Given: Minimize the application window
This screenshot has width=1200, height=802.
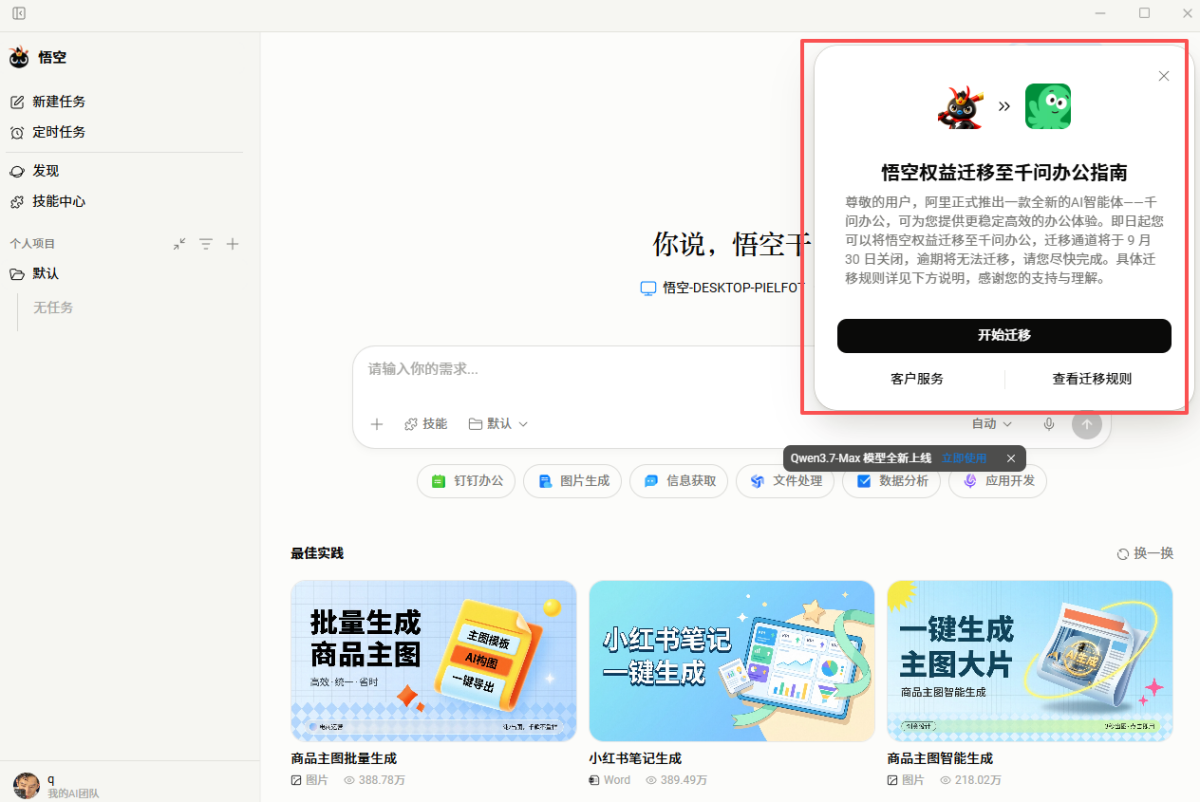Looking at the screenshot, I should tap(1100, 13).
